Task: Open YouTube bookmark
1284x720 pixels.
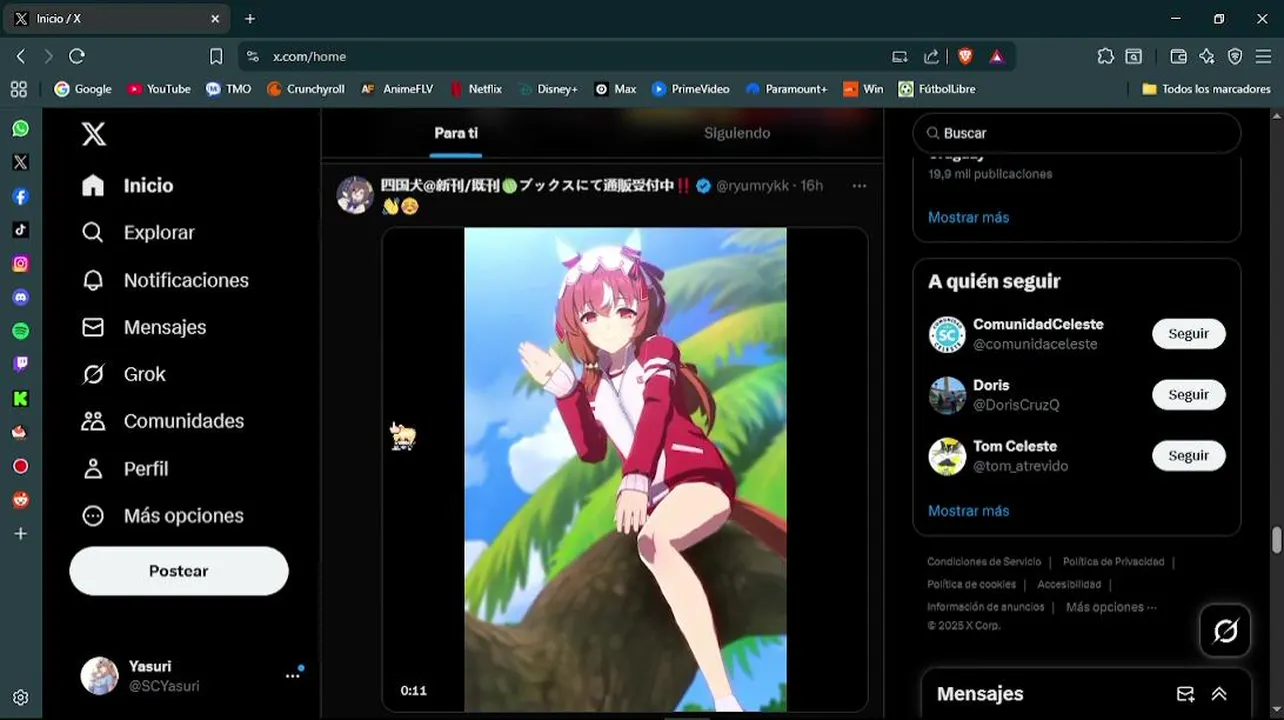Action: (x=159, y=89)
